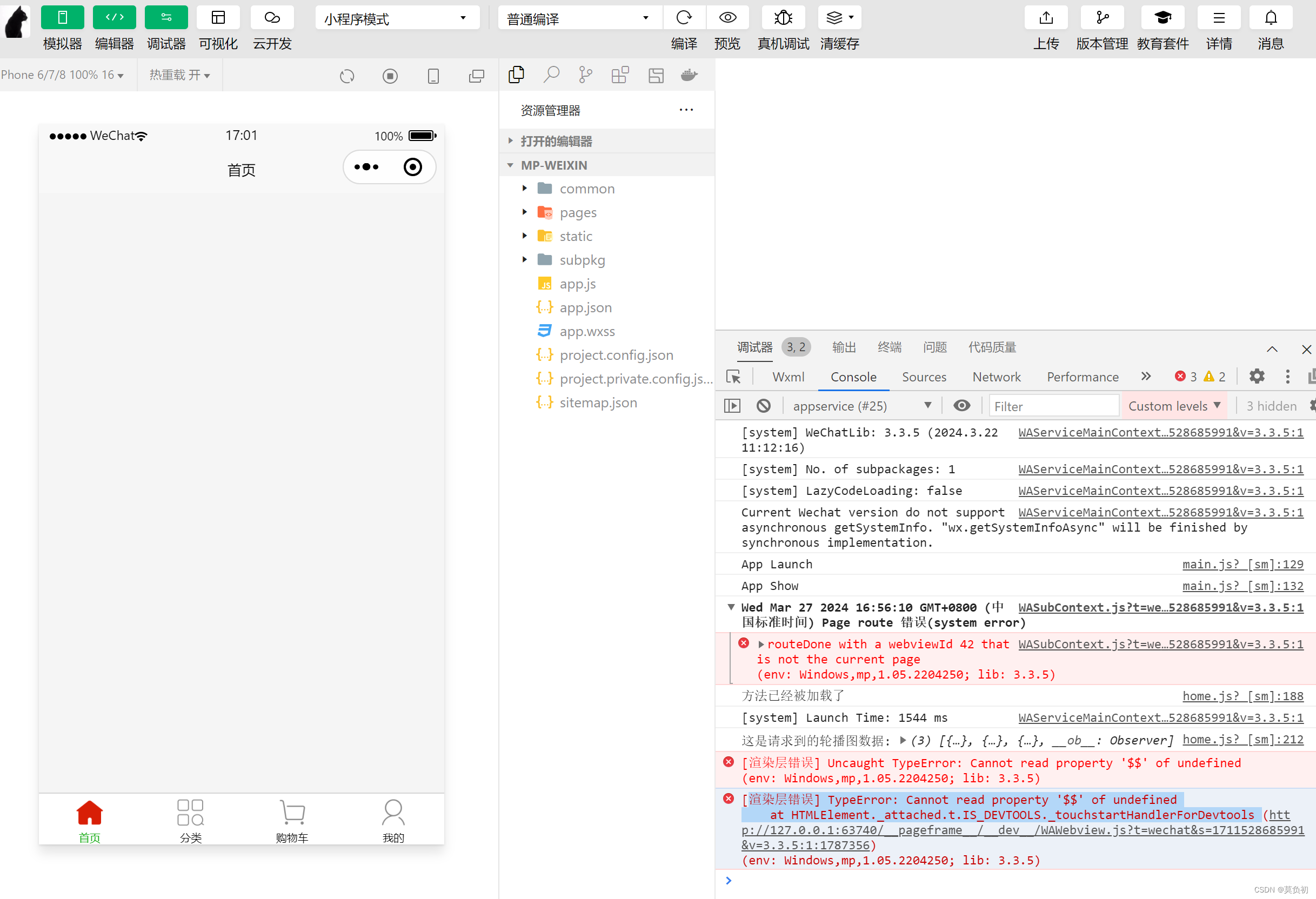The height and width of the screenshot is (899, 1316).
Task: Click the real device debug/真机调试 icon
Action: coord(782,17)
